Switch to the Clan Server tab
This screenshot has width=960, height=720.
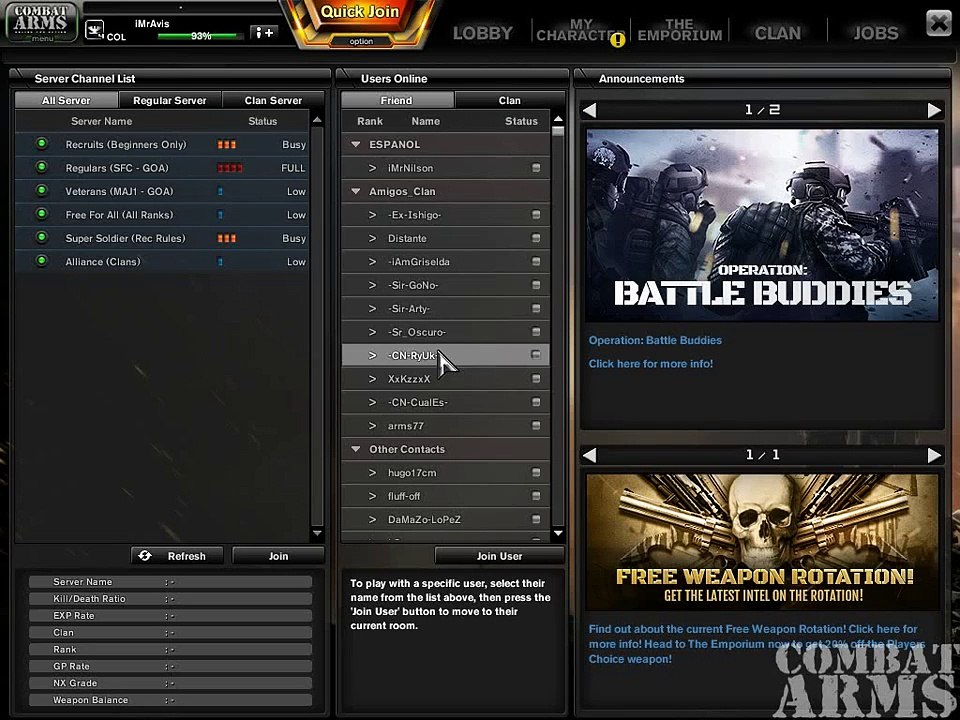(x=273, y=100)
